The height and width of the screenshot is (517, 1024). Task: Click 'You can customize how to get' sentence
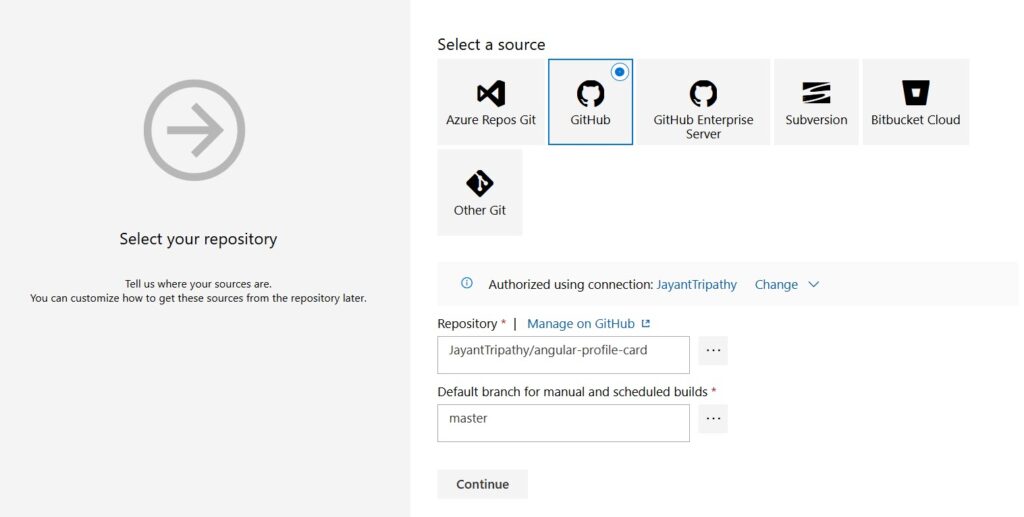[x=199, y=298]
